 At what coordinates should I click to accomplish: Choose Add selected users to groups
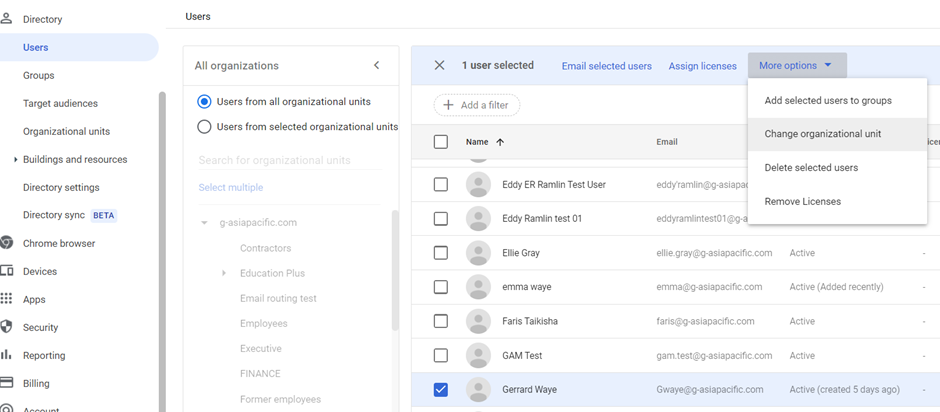(837, 101)
